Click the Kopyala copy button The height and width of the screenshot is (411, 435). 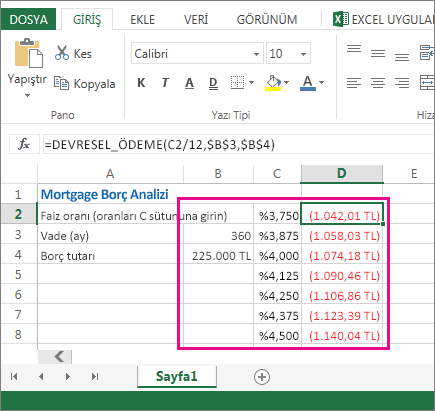click(85, 84)
